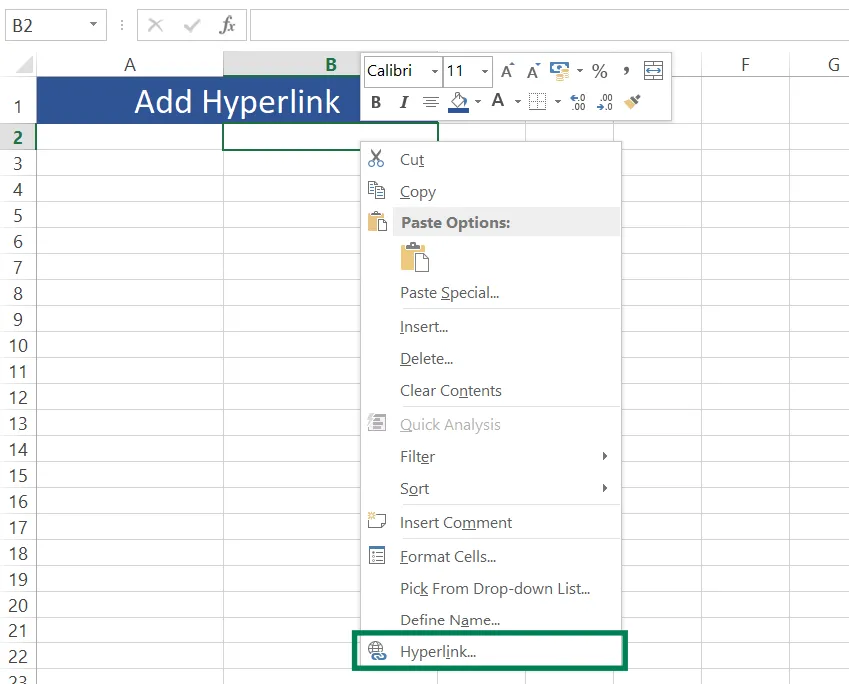Choose Define Name...
The image size is (849, 684).
point(491,620)
